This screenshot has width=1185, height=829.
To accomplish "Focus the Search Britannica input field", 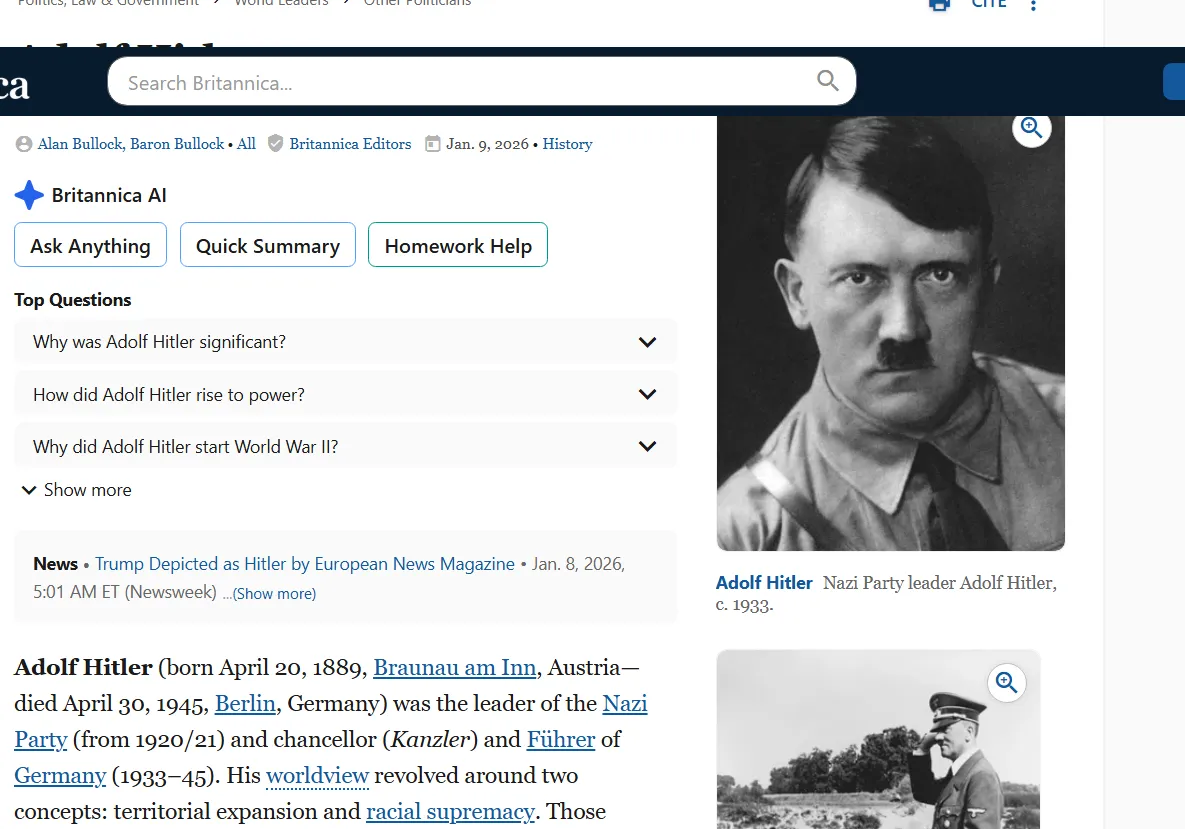I will pyautogui.click(x=460, y=82).
